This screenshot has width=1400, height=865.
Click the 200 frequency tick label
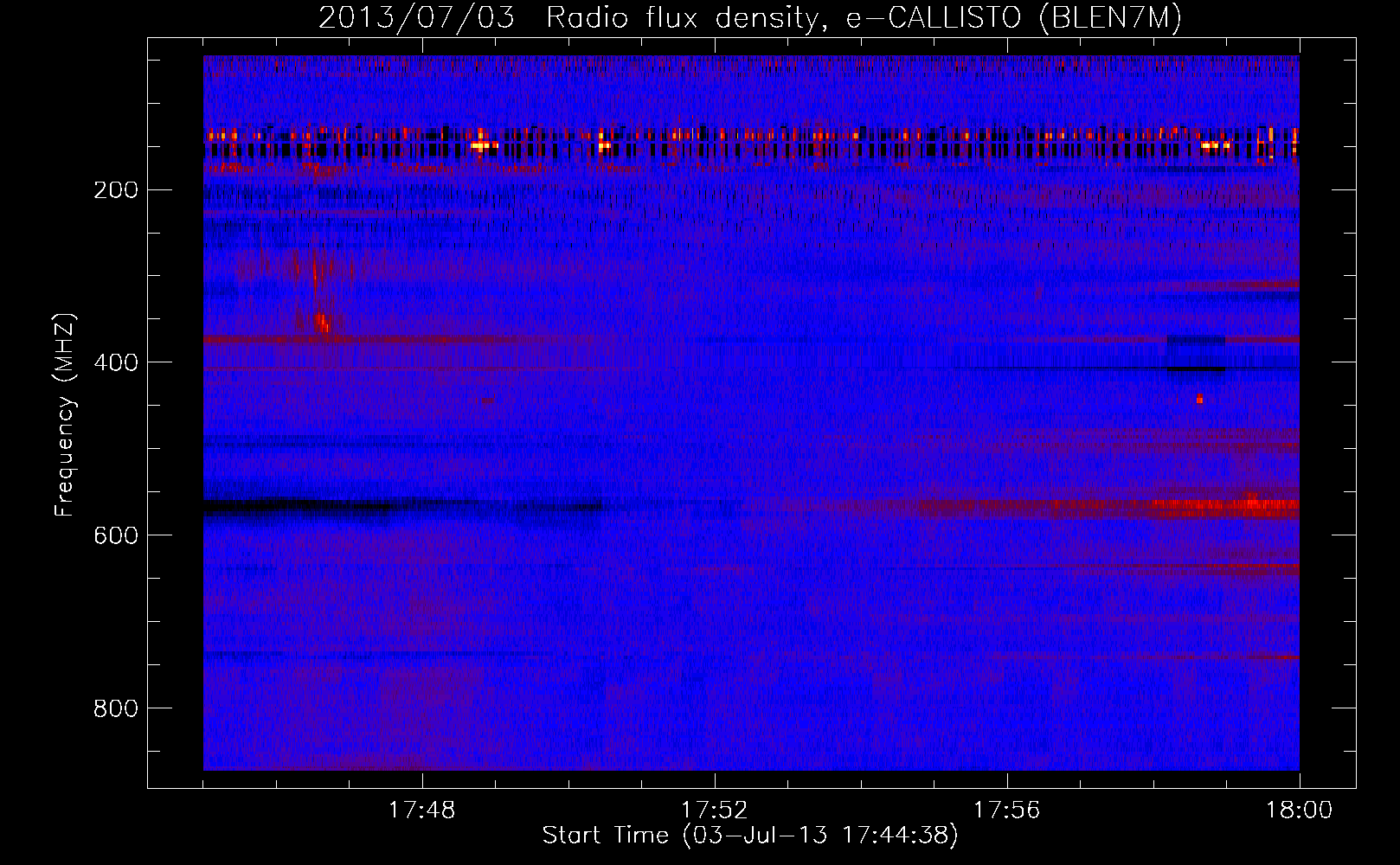(x=116, y=190)
